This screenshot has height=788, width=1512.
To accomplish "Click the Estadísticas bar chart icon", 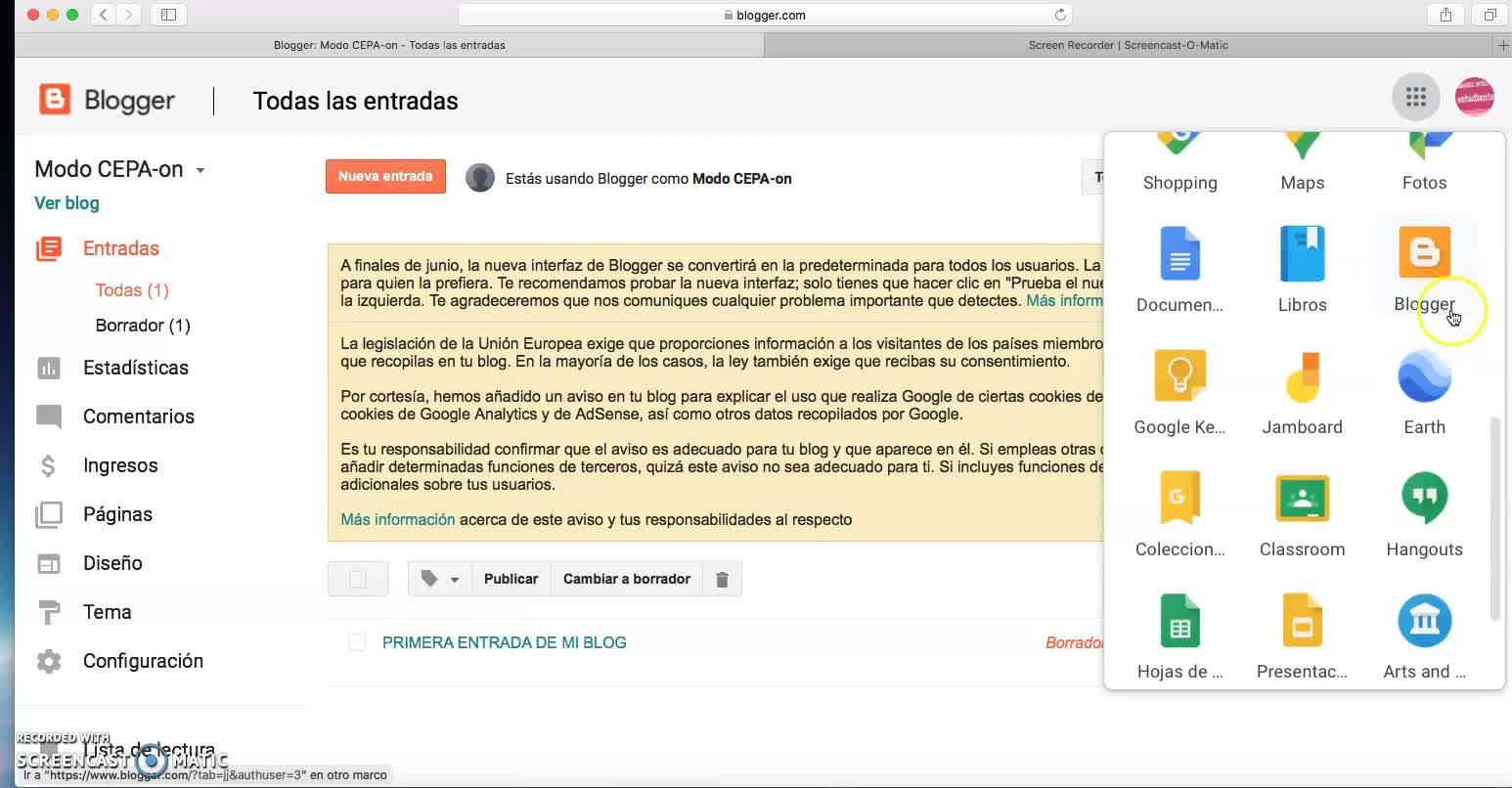I will [x=49, y=368].
